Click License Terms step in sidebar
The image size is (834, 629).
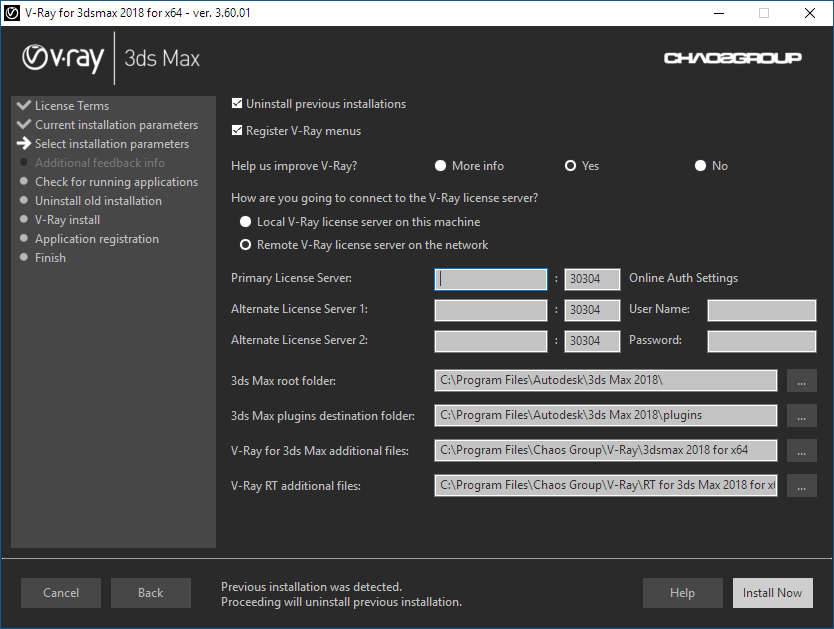pos(72,106)
